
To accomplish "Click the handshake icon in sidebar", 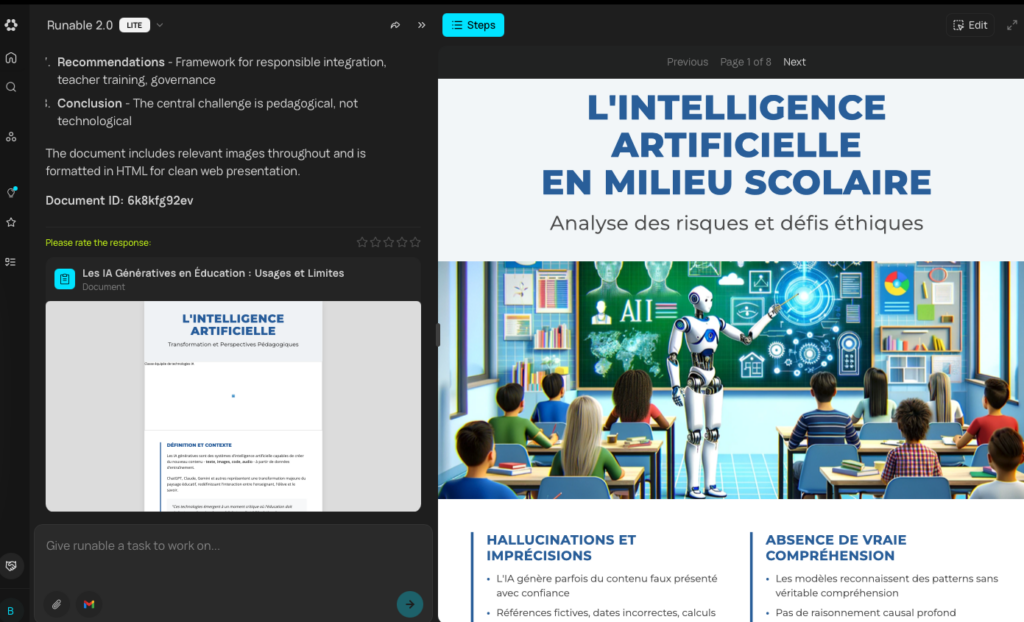I will click(x=11, y=566).
